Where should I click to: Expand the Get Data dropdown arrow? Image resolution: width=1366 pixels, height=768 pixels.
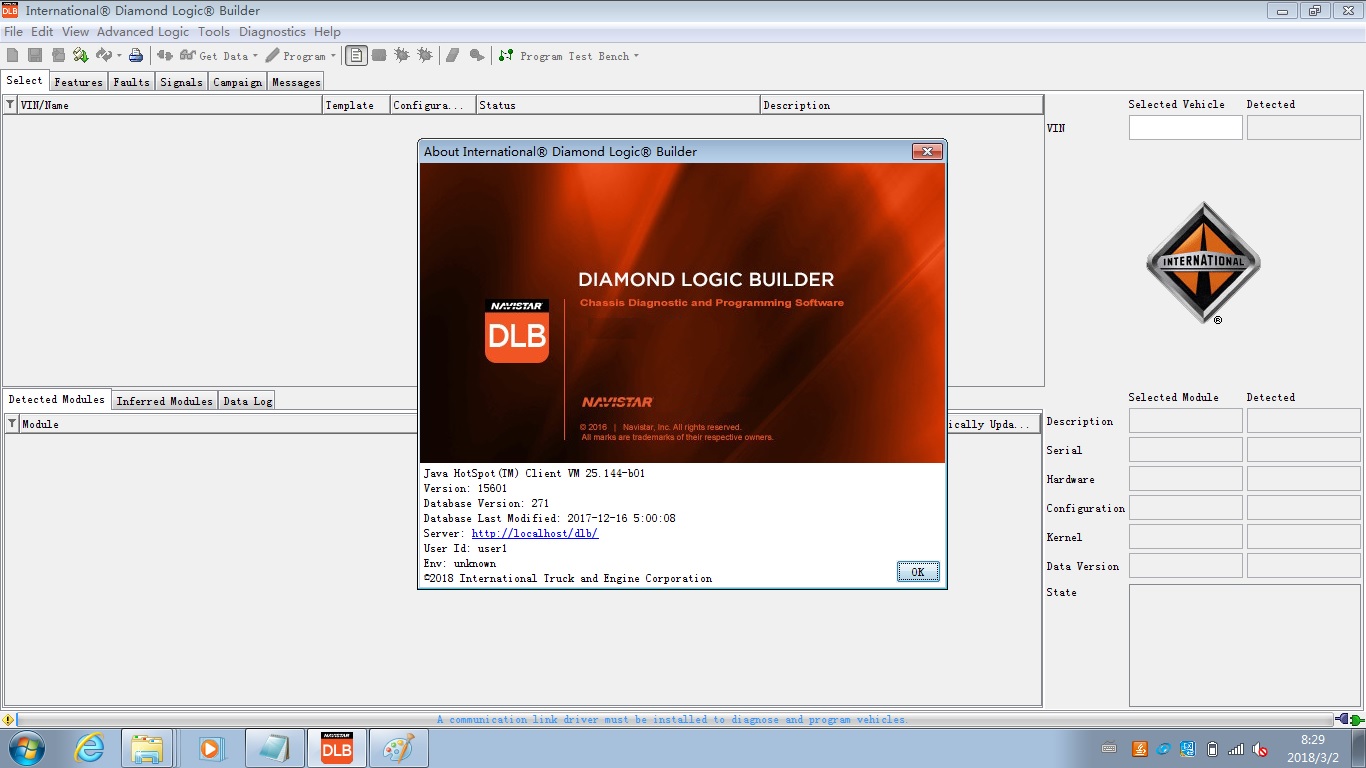[x=255, y=56]
